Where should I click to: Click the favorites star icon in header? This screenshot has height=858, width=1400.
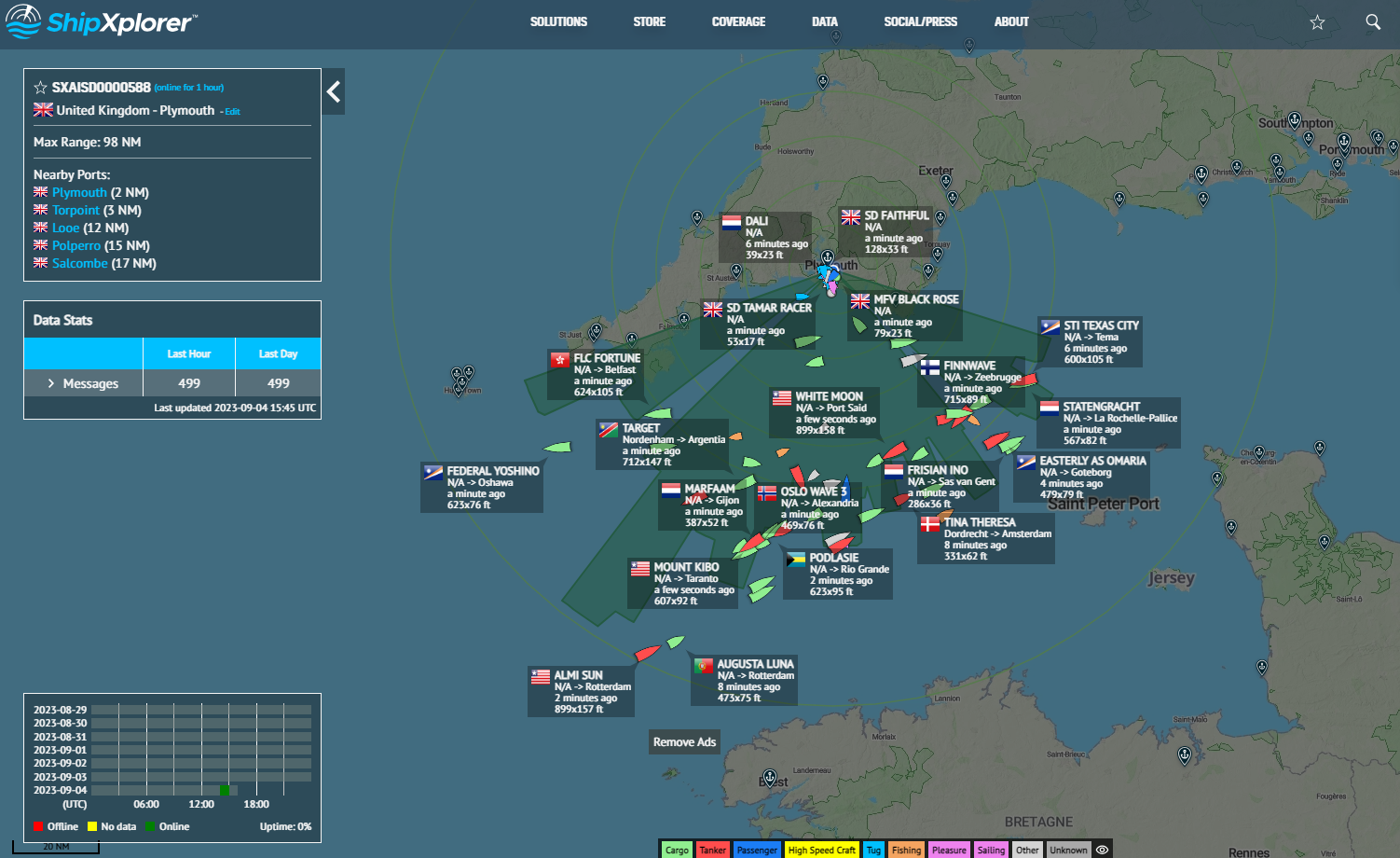coord(1317,22)
